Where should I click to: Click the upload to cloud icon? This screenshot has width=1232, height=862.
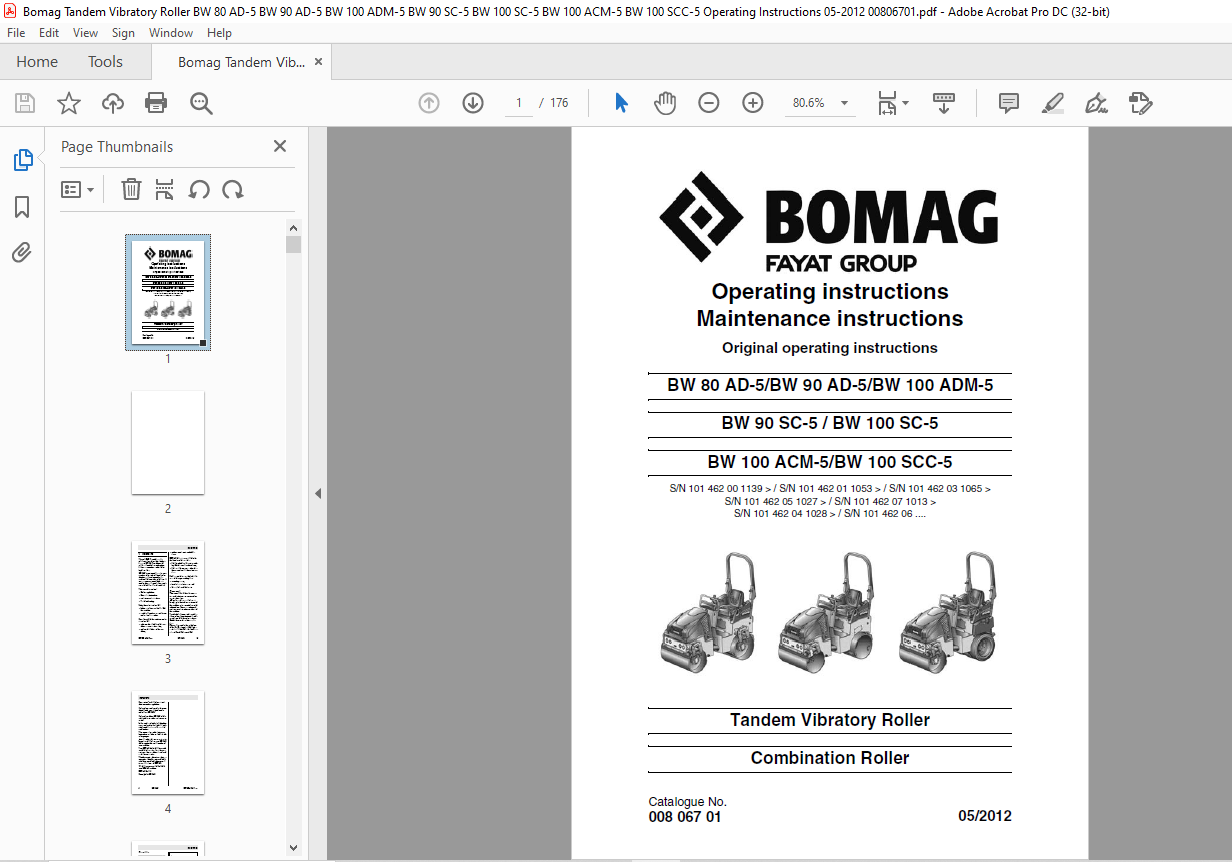pos(113,103)
